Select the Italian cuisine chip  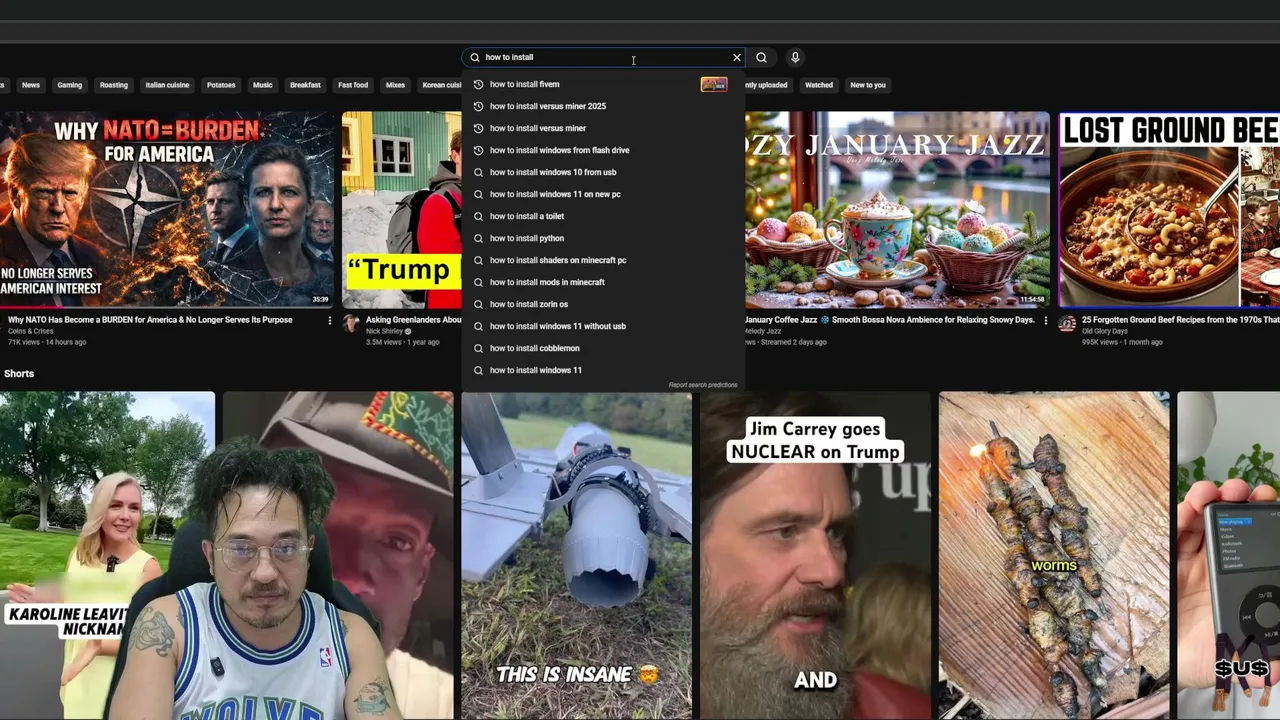pyautogui.click(x=167, y=85)
